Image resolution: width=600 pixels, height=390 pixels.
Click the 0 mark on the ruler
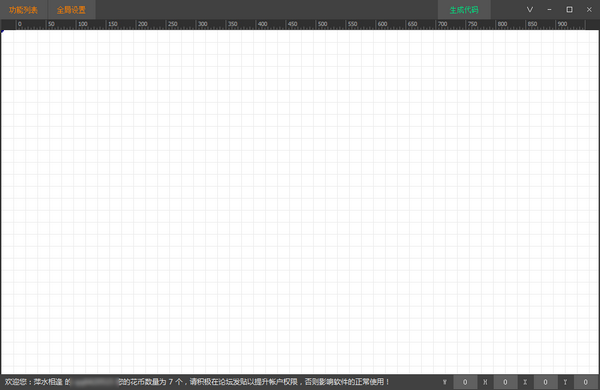(x=20, y=24)
